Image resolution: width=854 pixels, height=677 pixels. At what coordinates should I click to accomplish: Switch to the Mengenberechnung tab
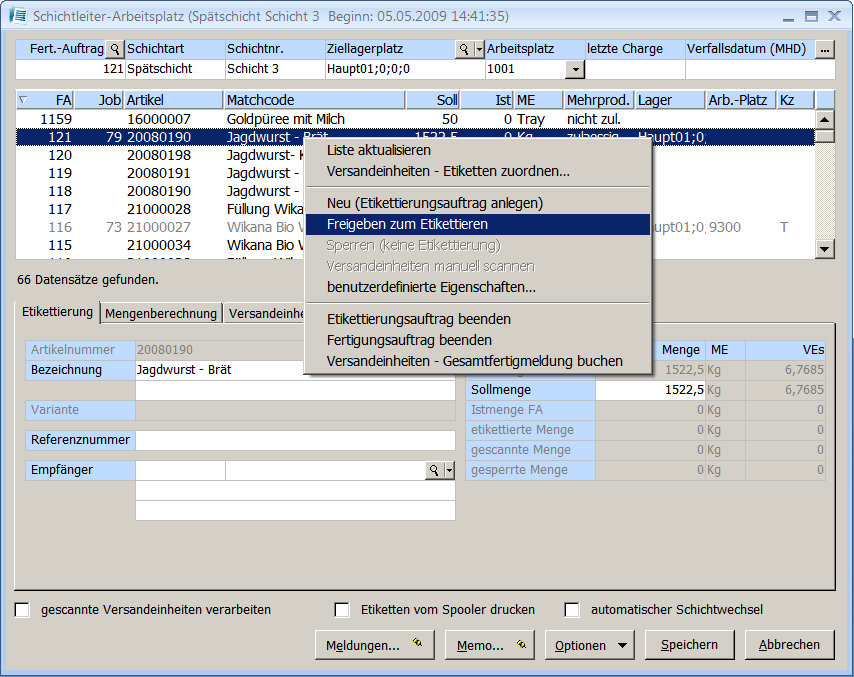[x=161, y=313]
